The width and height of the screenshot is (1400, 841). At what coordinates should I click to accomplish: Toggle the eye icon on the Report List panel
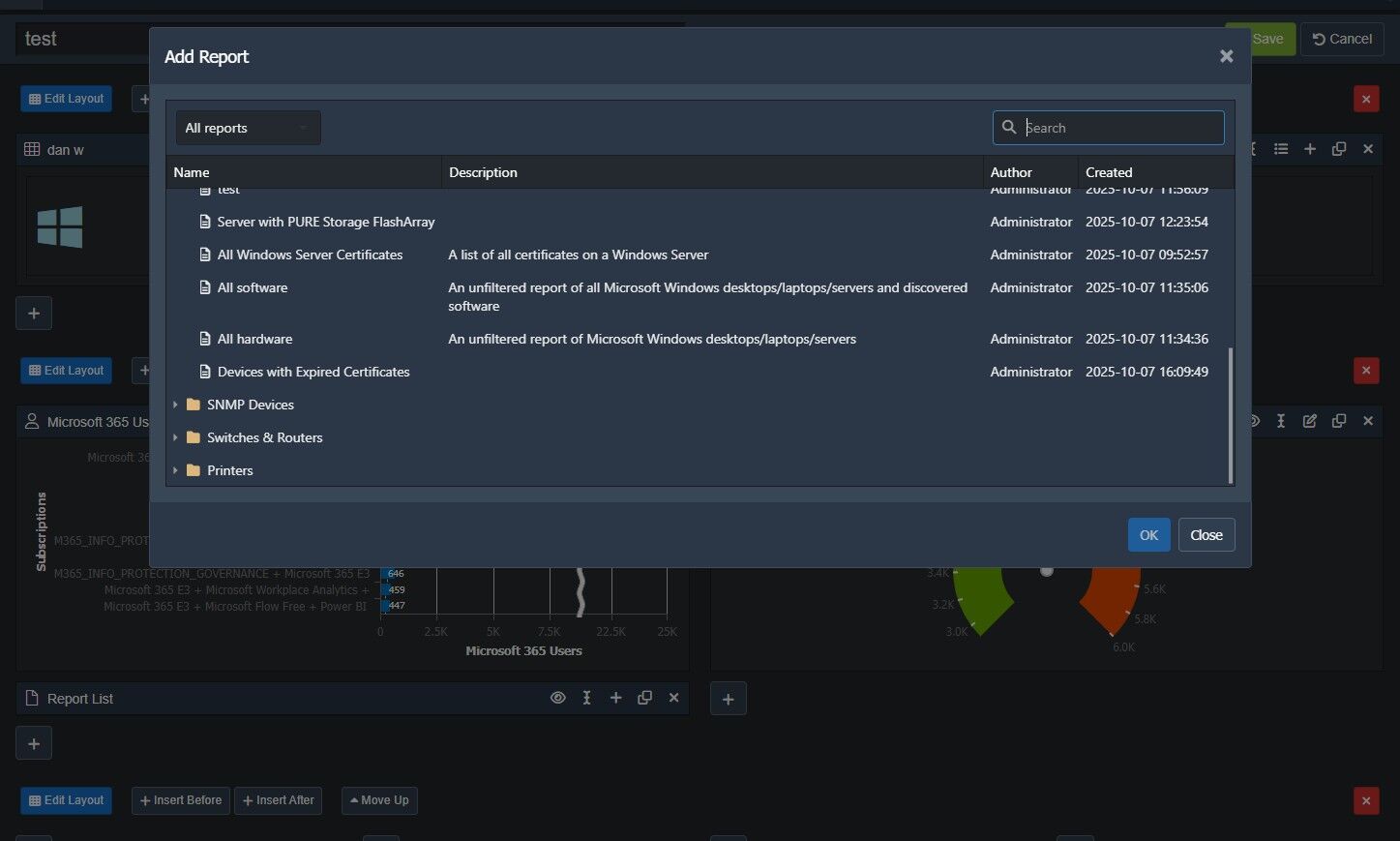[x=558, y=698]
